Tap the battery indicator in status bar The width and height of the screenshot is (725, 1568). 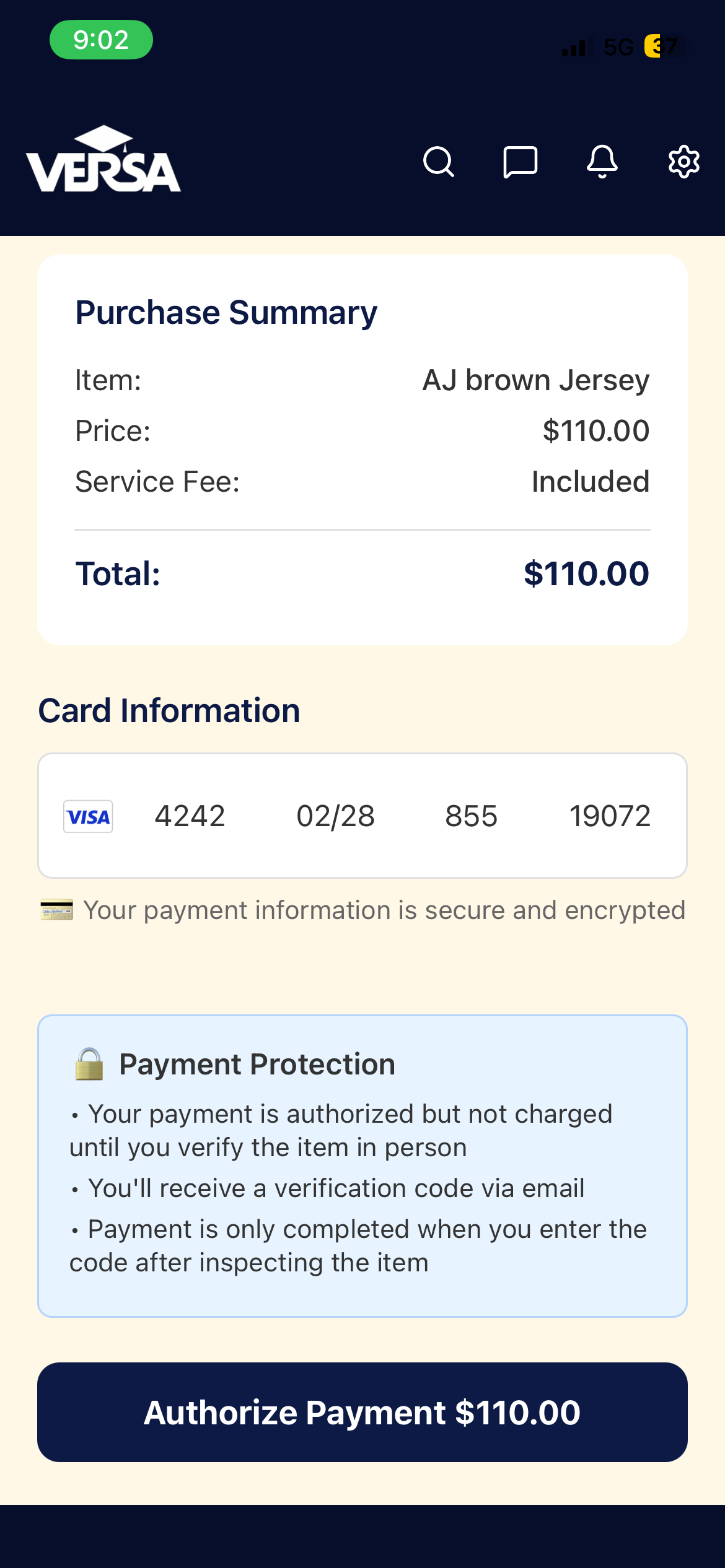(665, 46)
